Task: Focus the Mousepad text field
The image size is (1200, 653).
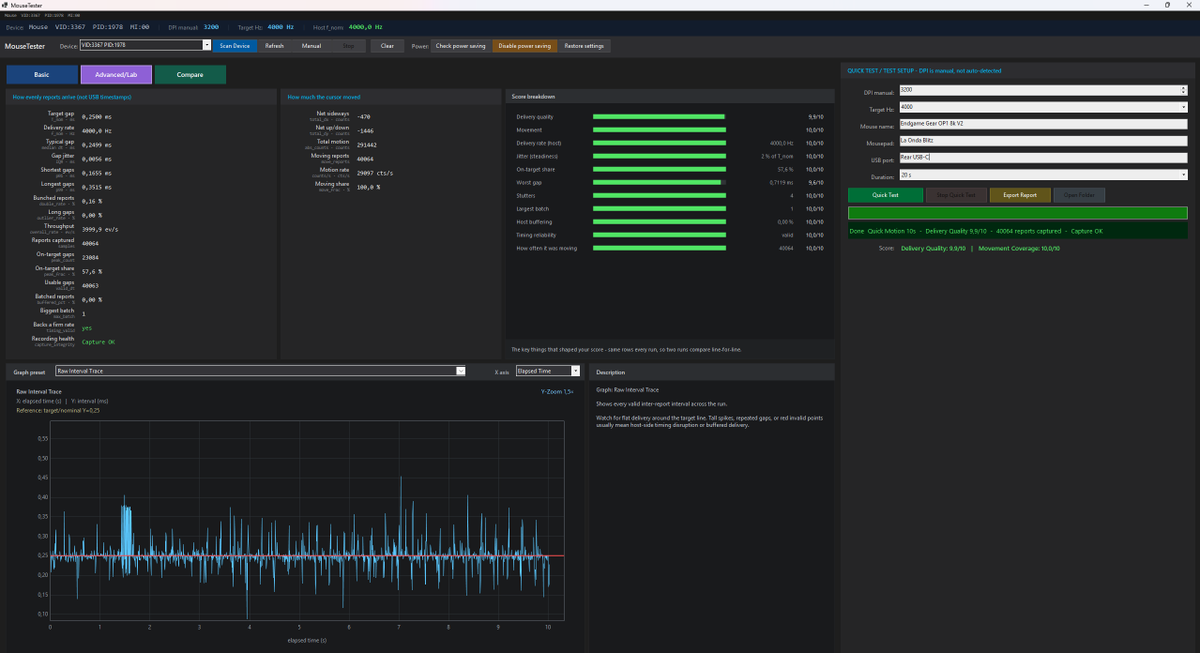Action: [1043, 141]
